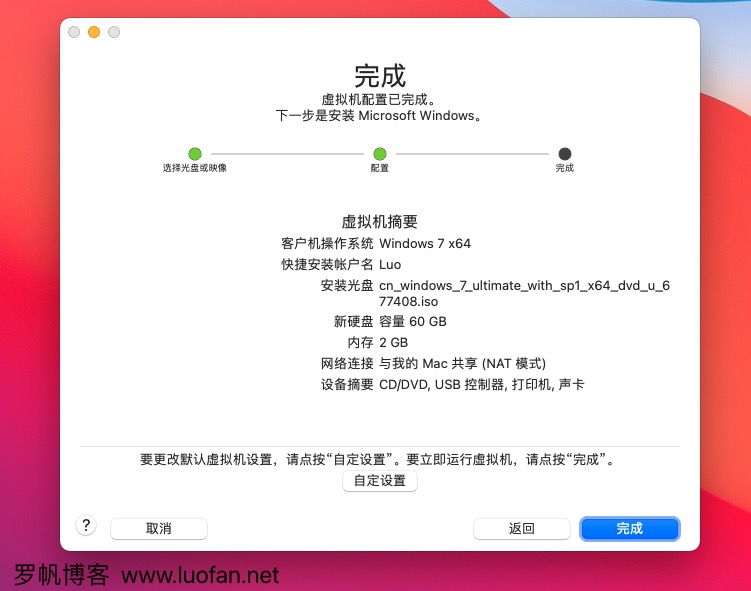Click the 安装光盘 label
Viewport: 751px width, 591px height.
[x=347, y=286]
